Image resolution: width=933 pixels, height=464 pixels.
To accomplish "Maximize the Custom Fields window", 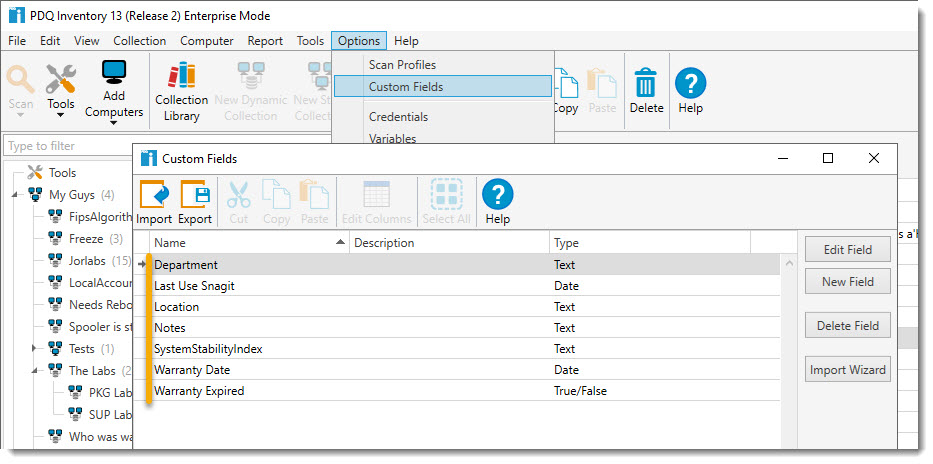I will (828, 158).
